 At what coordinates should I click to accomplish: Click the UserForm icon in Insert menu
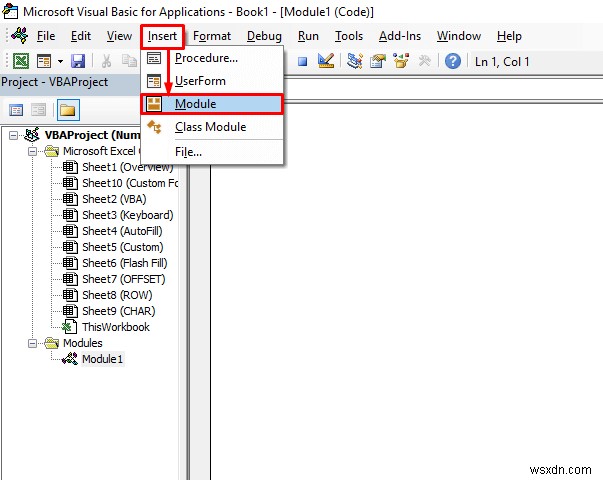click(x=154, y=81)
